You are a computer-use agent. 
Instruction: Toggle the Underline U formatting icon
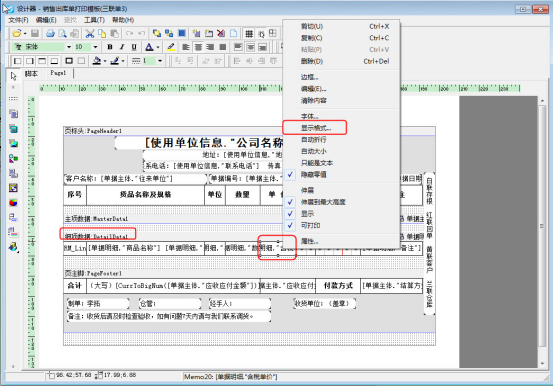(134, 47)
